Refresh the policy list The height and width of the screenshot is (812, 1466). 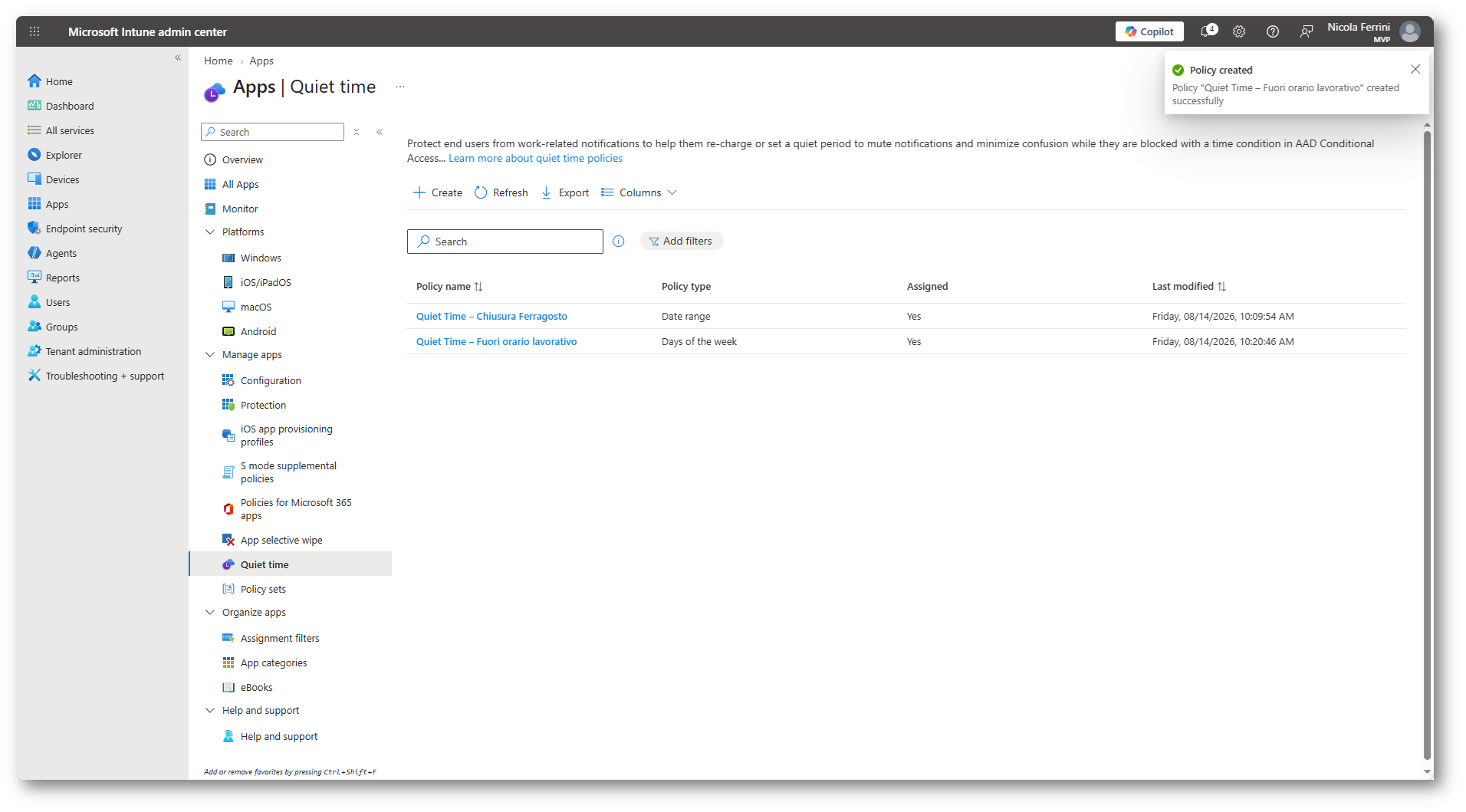[x=501, y=192]
